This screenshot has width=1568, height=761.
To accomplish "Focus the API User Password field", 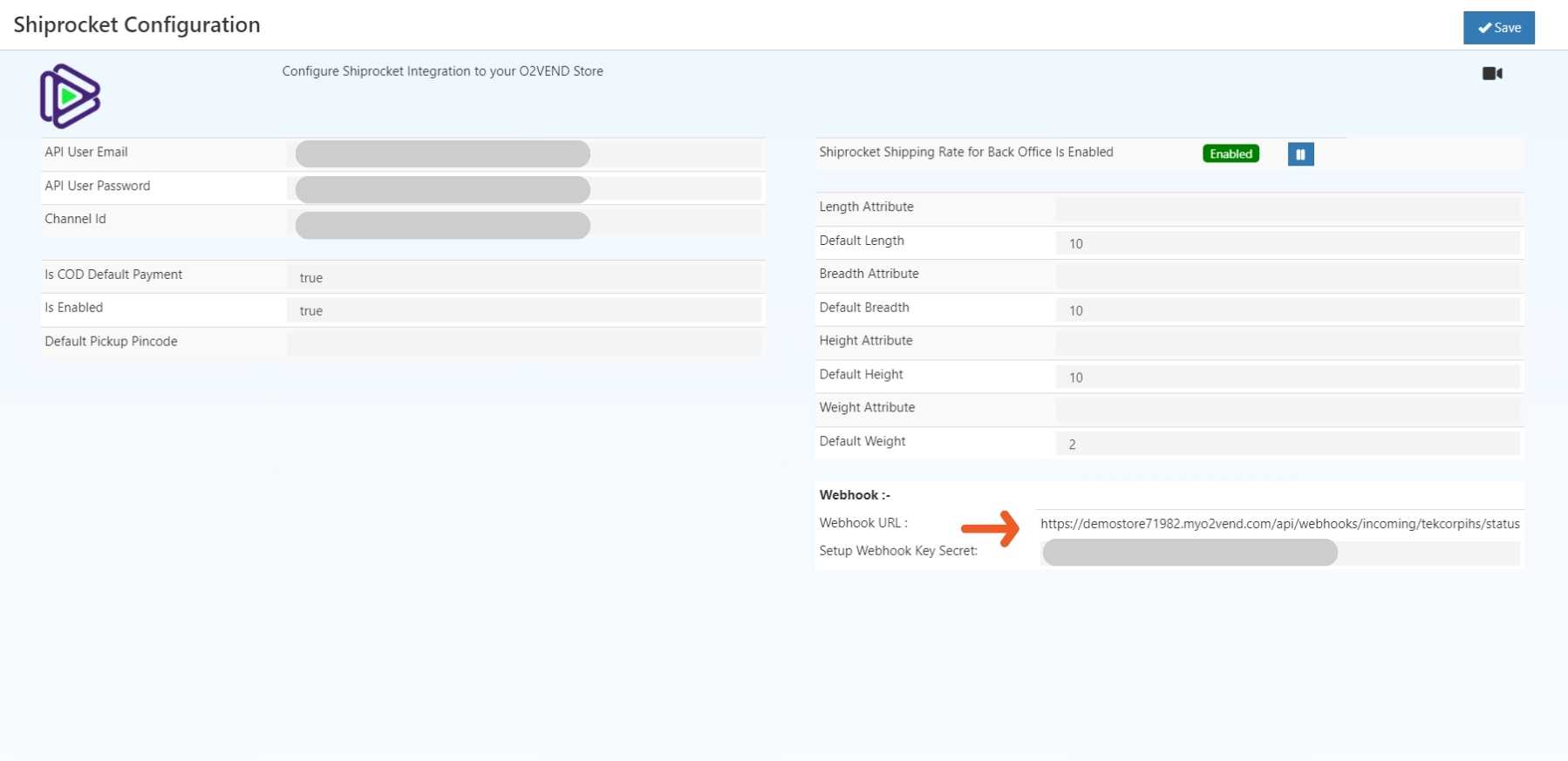I will (524, 189).
